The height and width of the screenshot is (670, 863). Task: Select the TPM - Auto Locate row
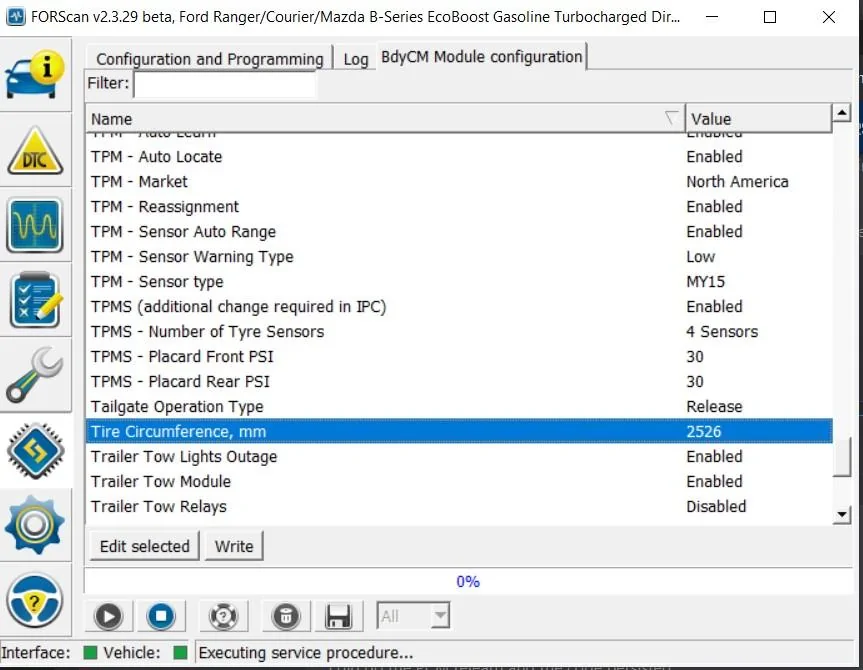coord(459,157)
